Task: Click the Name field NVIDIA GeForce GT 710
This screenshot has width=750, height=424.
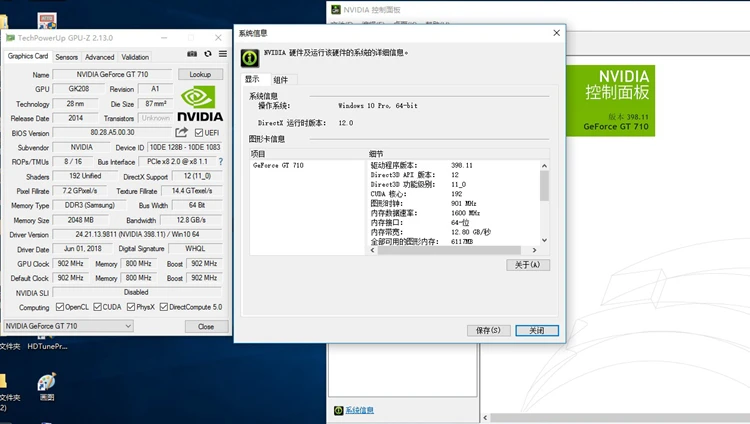Action: coord(112,74)
